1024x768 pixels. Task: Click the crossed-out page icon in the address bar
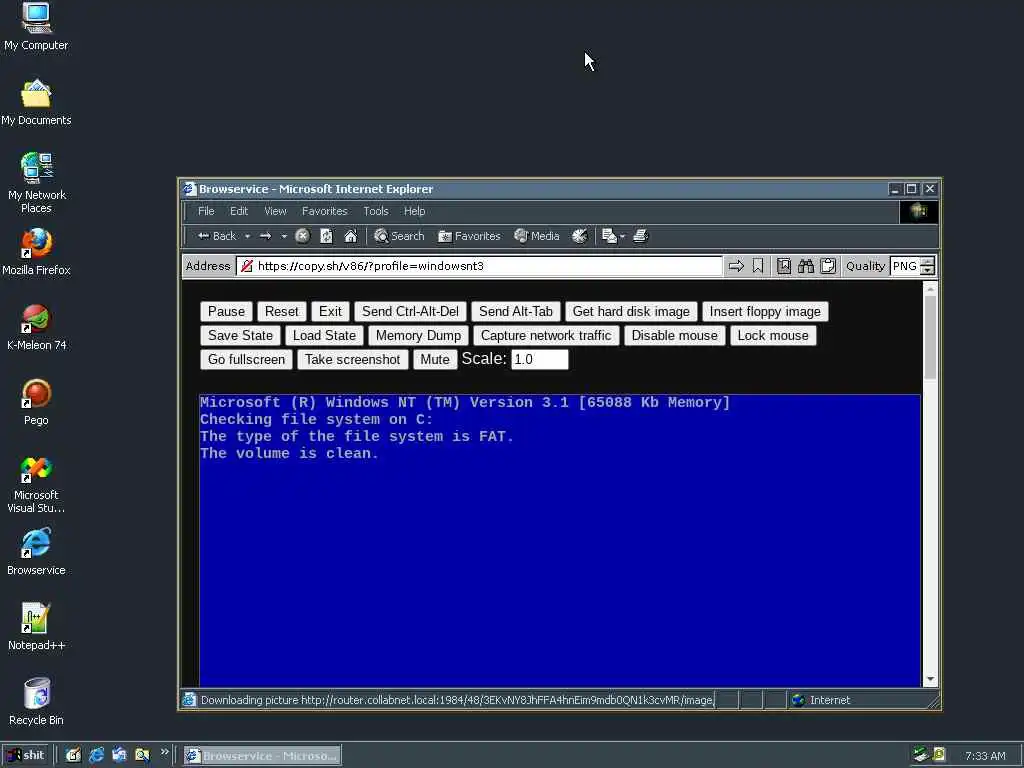[x=247, y=266]
